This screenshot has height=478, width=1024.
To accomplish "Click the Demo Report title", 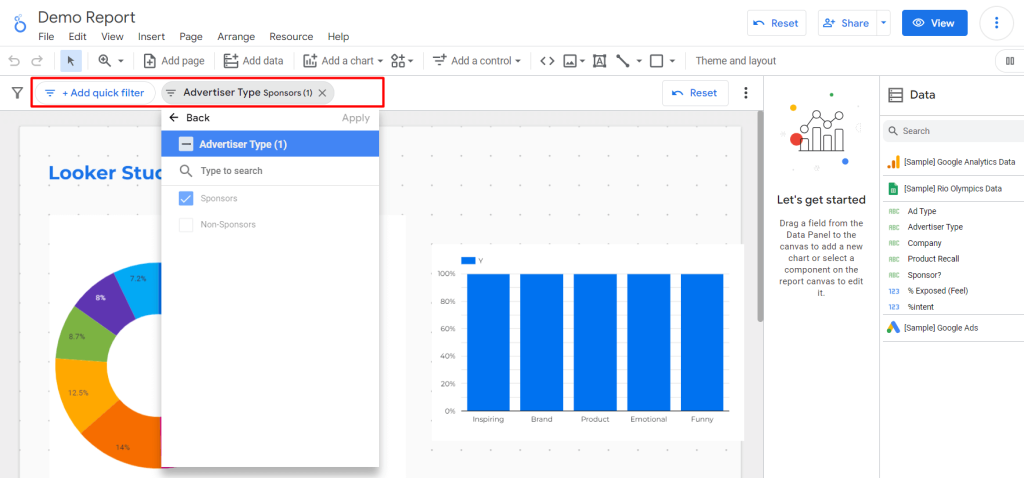I will pyautogui.click(x=87, y=17).
